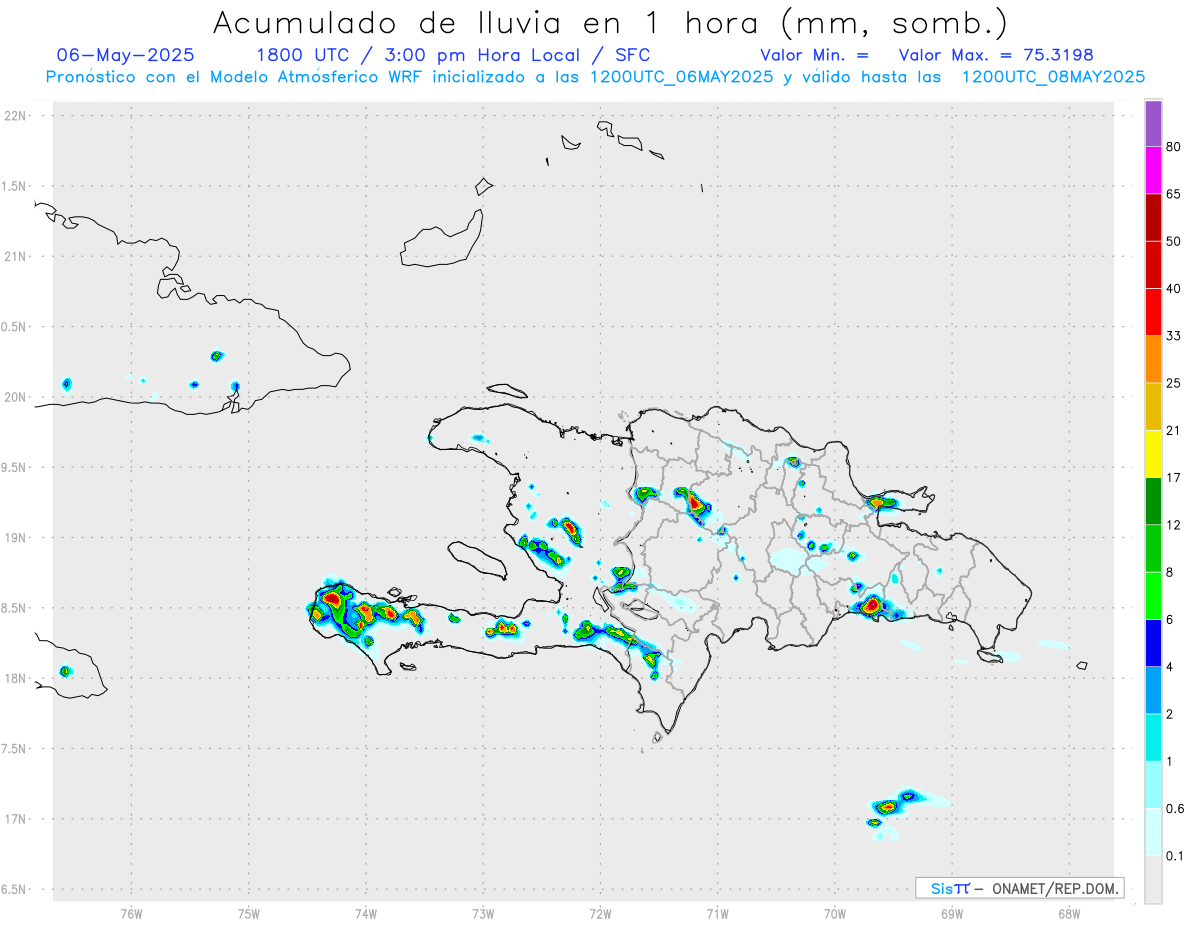The width and height of the screenshot is (1200, 927).
Task: Click the '75W' longitude tick label
Action: pos(249,914)
